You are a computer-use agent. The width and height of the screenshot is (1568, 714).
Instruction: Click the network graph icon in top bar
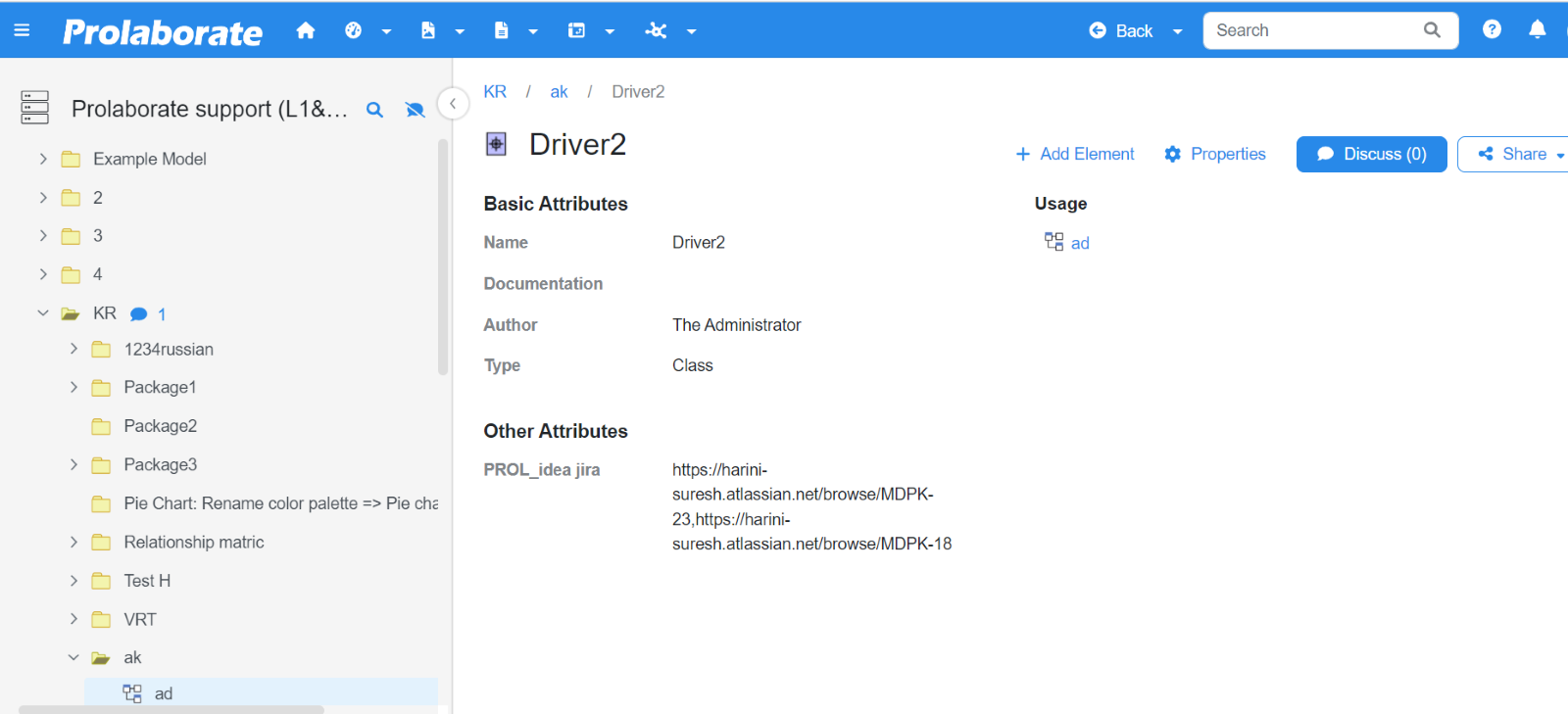coord(656,30)
